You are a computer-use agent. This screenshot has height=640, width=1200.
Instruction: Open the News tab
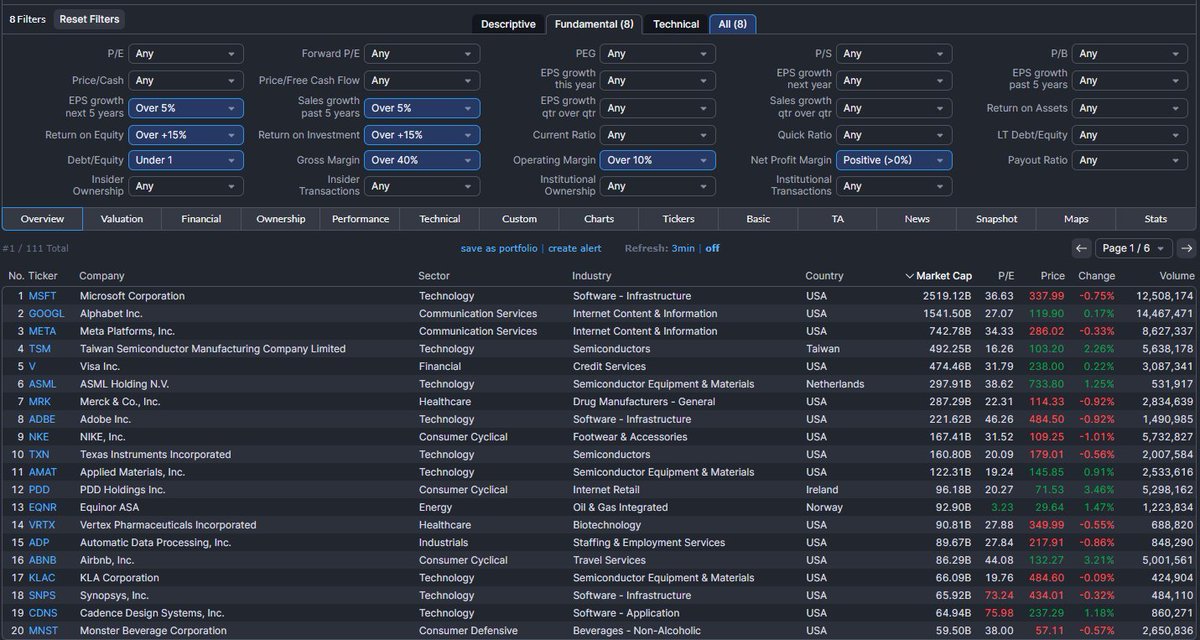coord(916,218)
